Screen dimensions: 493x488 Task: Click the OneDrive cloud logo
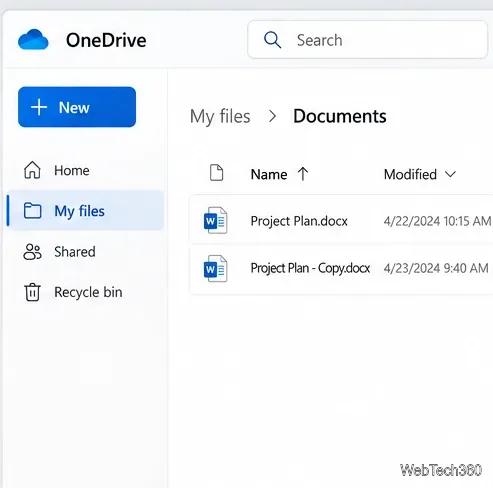point(33,40)
